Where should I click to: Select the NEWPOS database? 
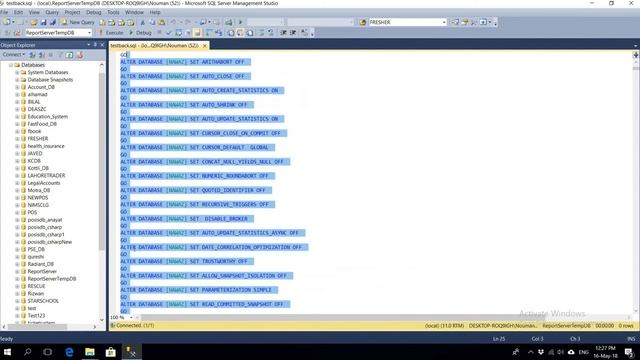(38, 198)
